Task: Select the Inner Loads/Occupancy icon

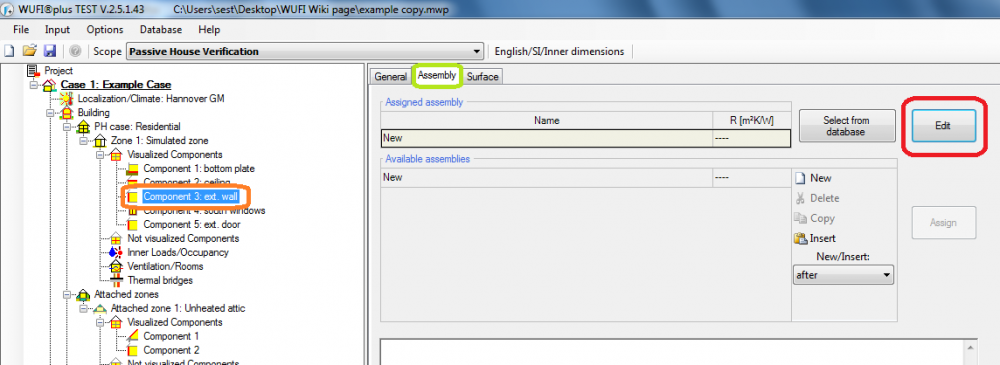Action: pyautogui.click(x=115, y=253)
